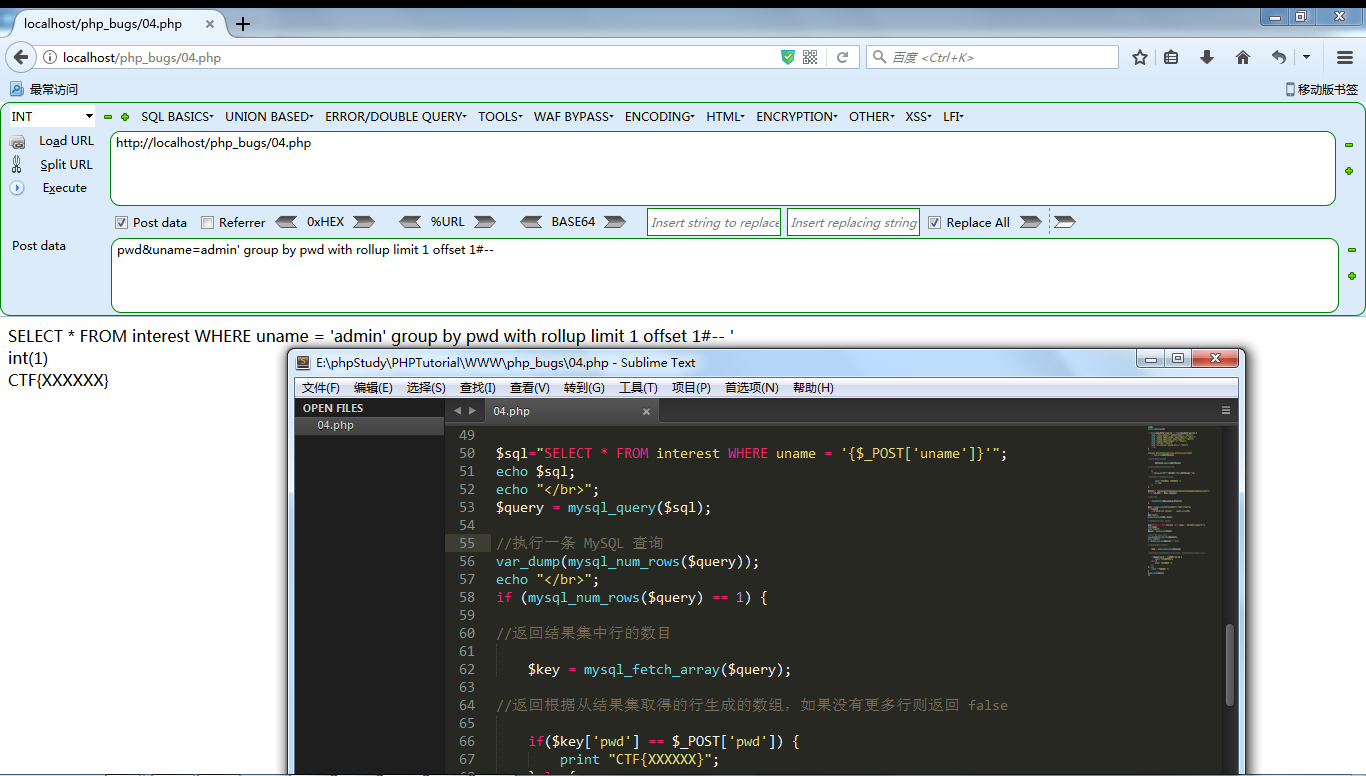
Task: Reload the current page
Action: coord(843,58)
